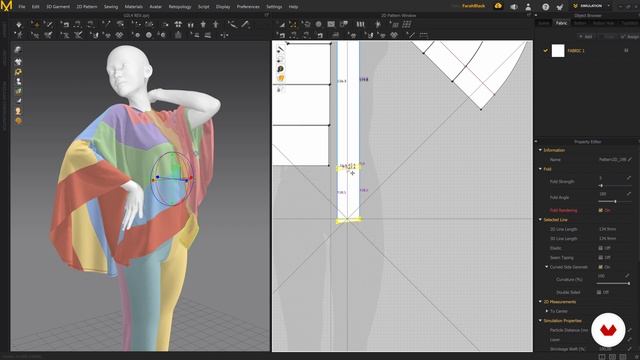Click the grid icon in 2D toolbar
Viewport: 640px width, 360px height.
coord(407,24)
